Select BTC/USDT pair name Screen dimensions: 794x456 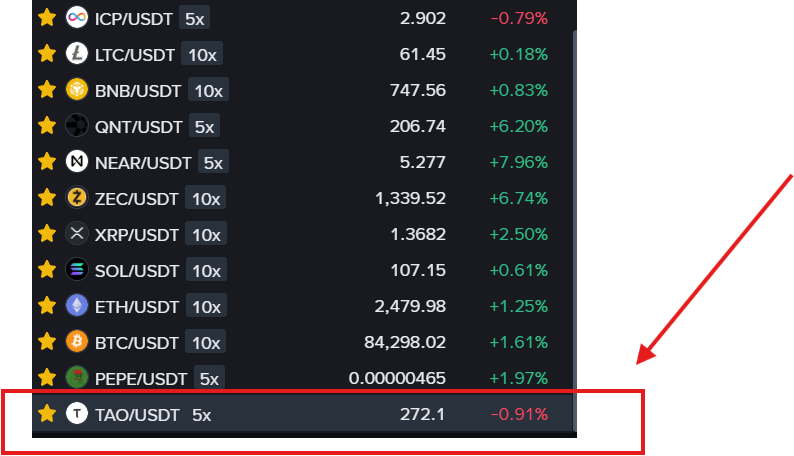137,343
